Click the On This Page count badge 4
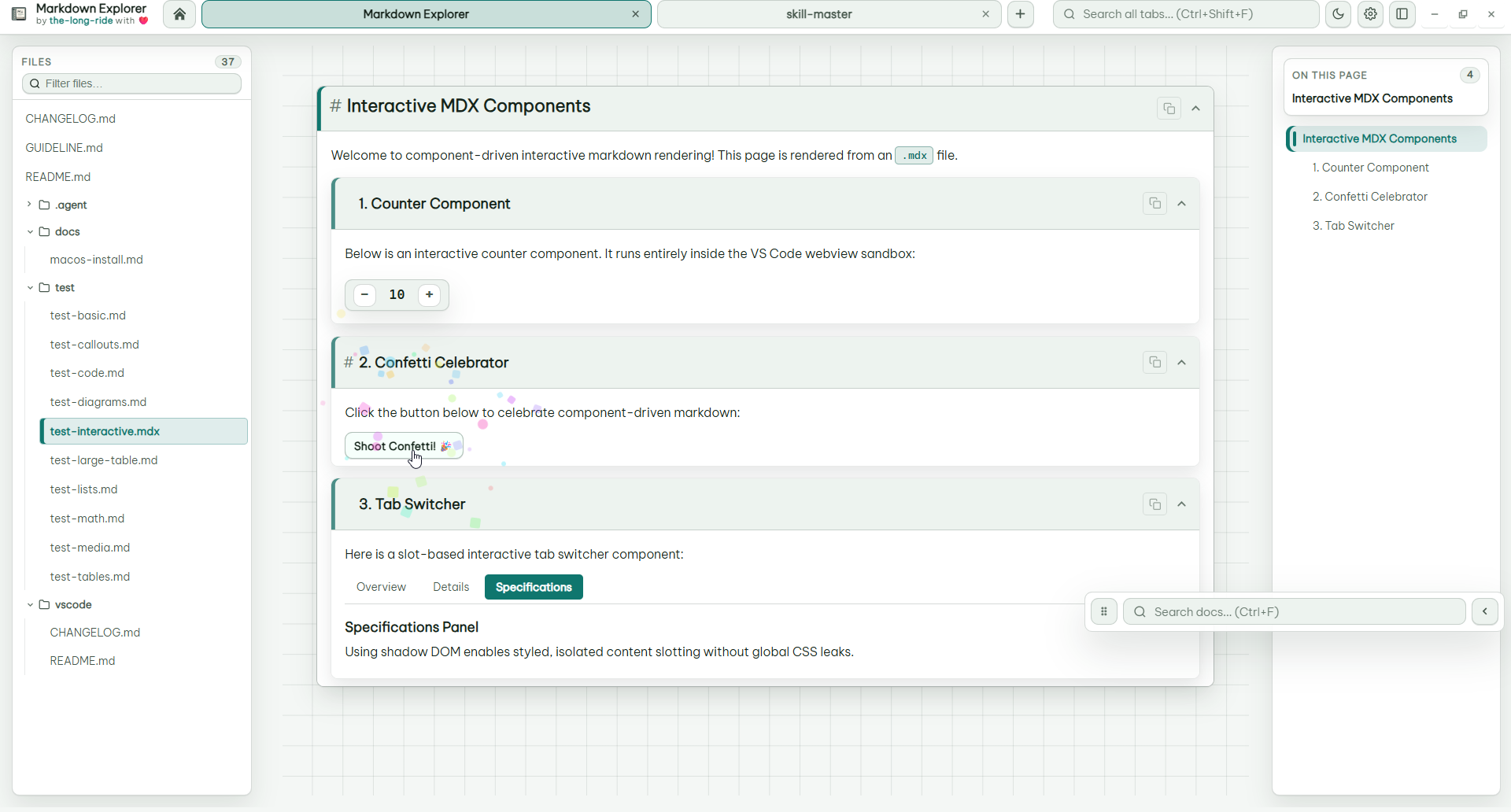The image size is (1511, 812). coord(1469,75)
